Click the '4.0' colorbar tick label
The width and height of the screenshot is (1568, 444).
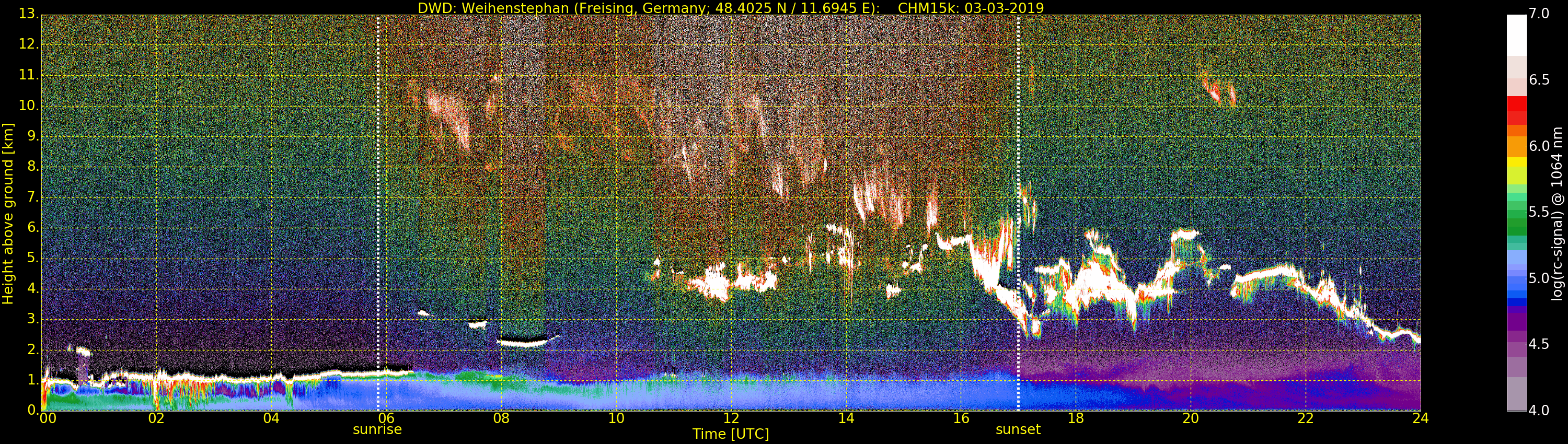click(1539, 411)
